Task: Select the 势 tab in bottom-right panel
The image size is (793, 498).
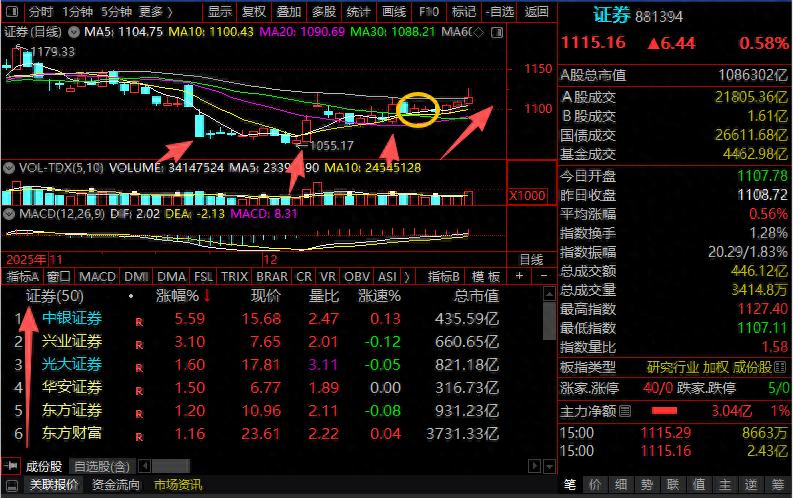Action: pyautogui.click(x=647, y=485)
